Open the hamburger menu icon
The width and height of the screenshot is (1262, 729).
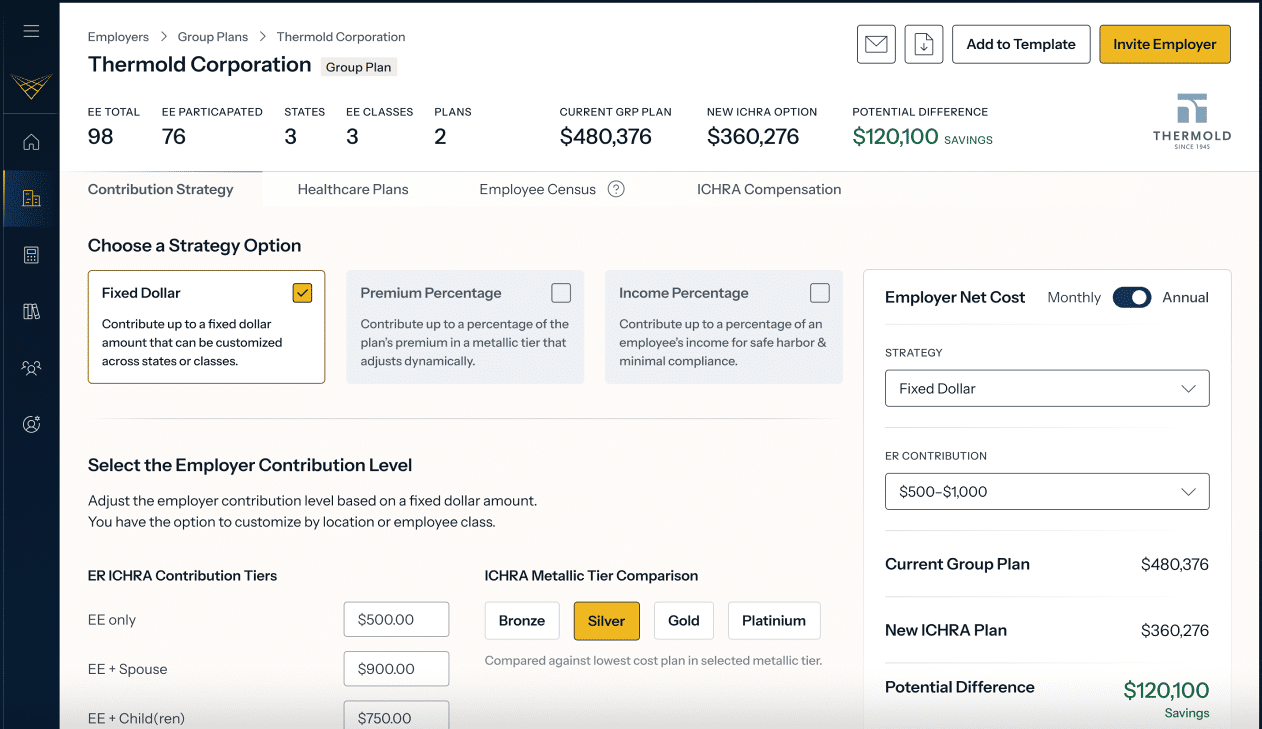(31, 31)
